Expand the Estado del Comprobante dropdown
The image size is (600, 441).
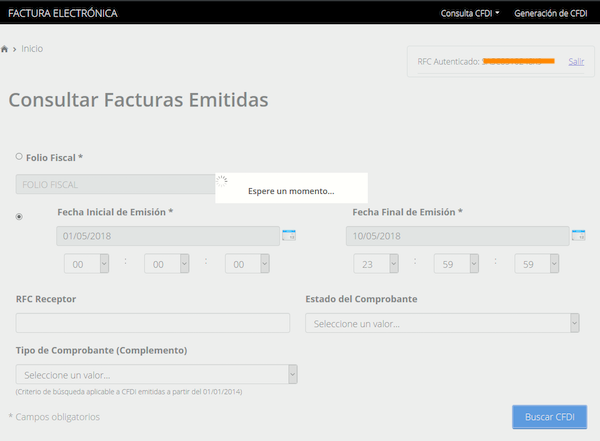click(x=442, y=323)
